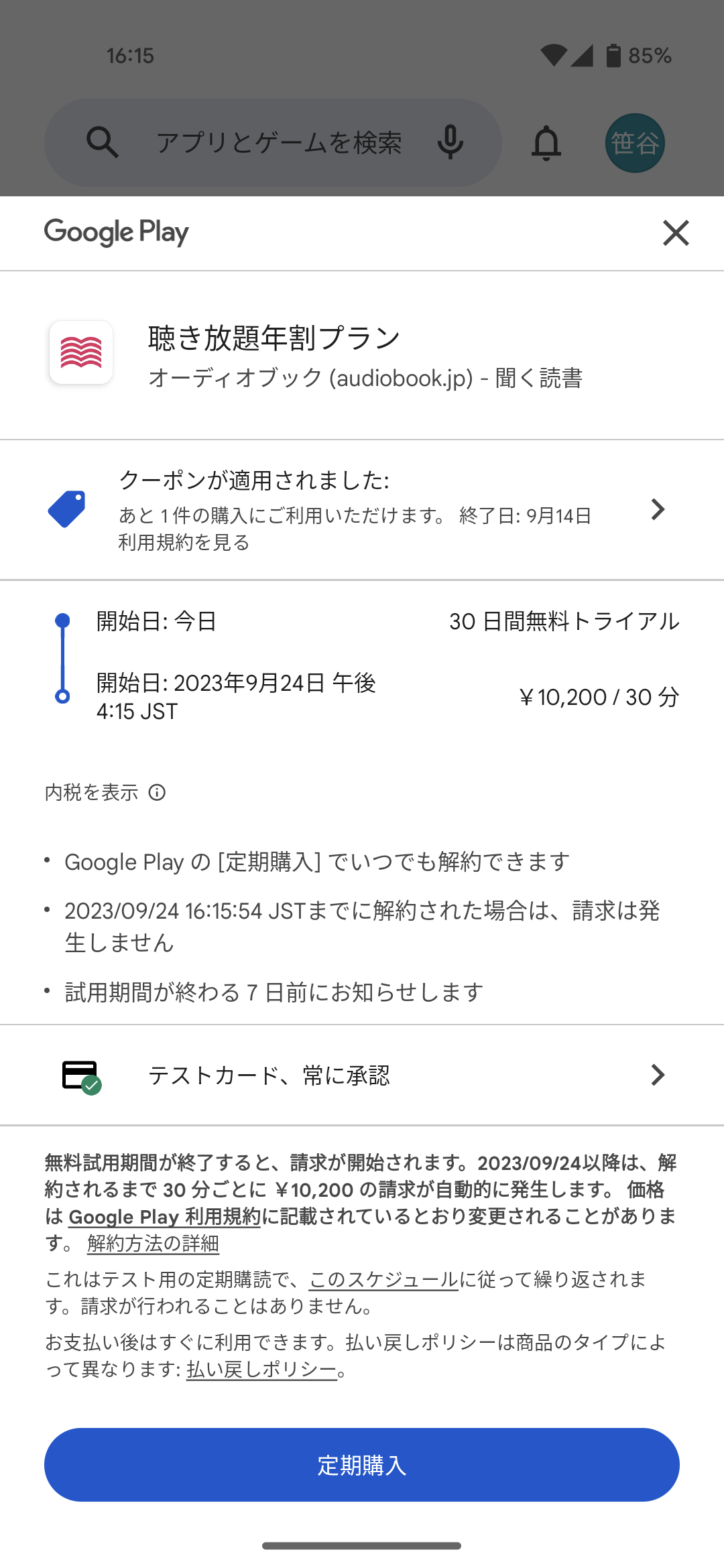This screenshot has width=724, height=1568.
Task: Tap the 内税を表示 label
Action: click(91, 793)
